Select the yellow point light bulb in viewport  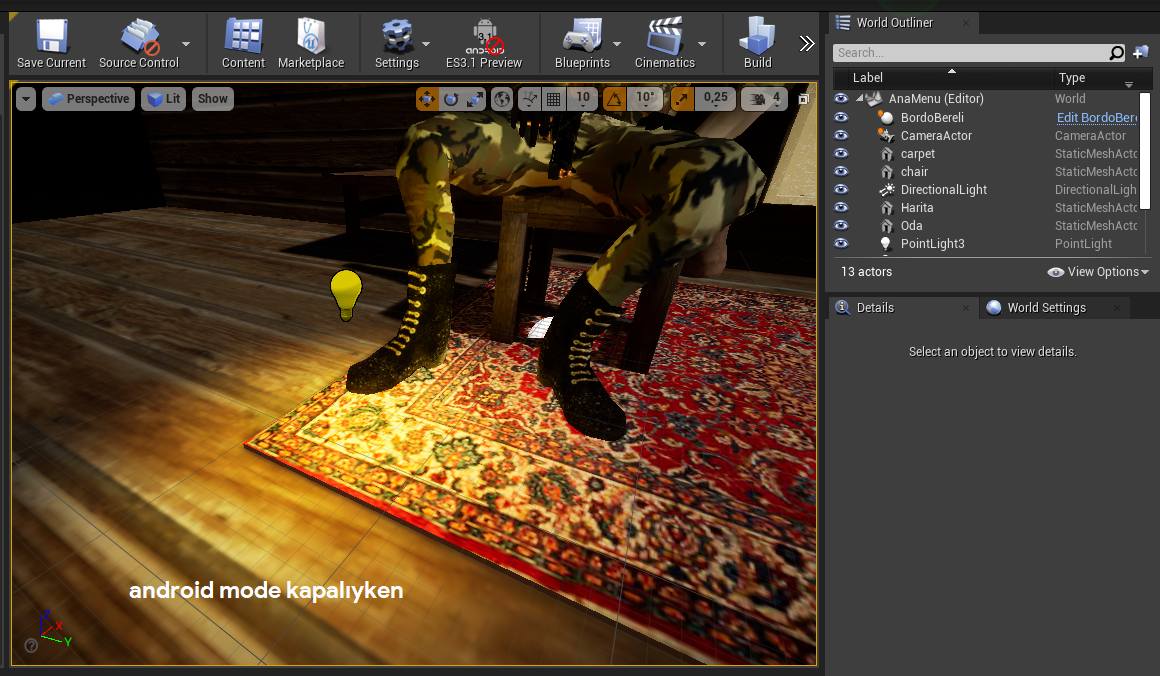[x=345, y=295]
